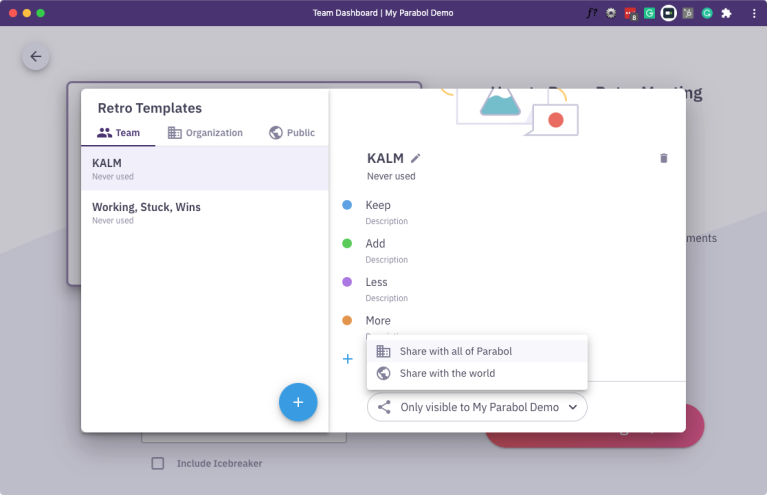
Task: Click the back arrow button
Action: pyautogui.click(x=36, y=57)
